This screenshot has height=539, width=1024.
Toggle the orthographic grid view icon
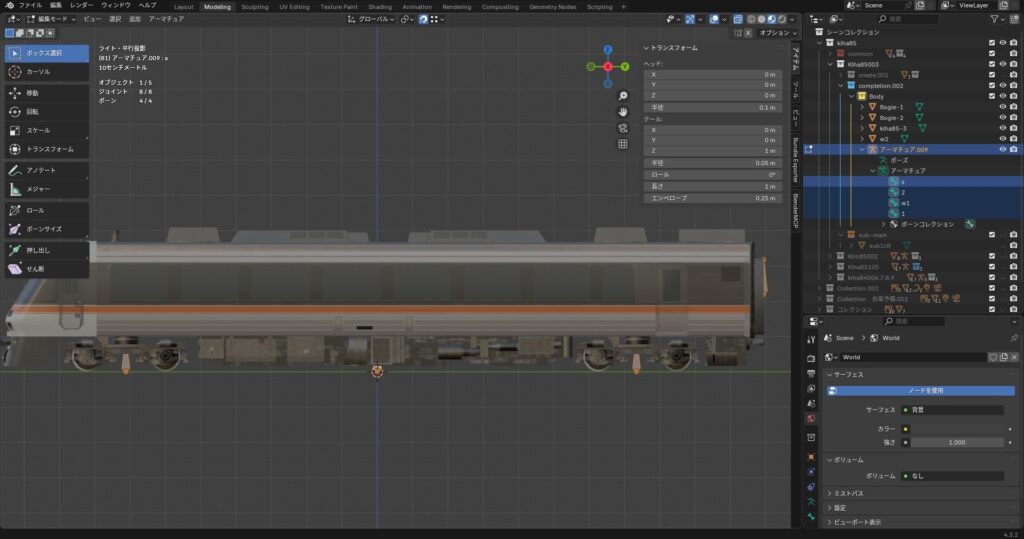(x=623, y=144)
